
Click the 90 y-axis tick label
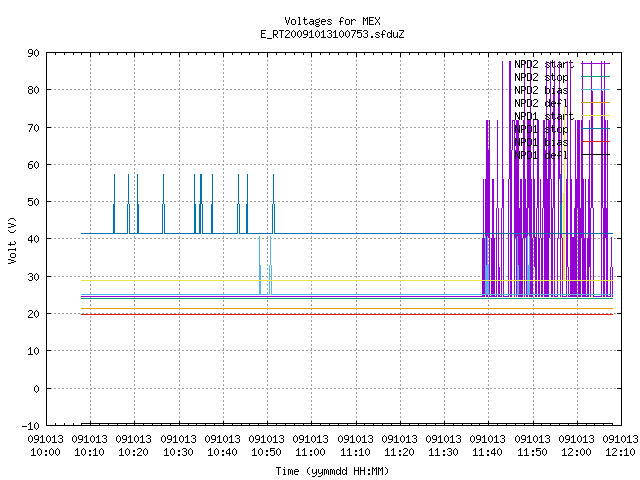[x=33, y=53]
